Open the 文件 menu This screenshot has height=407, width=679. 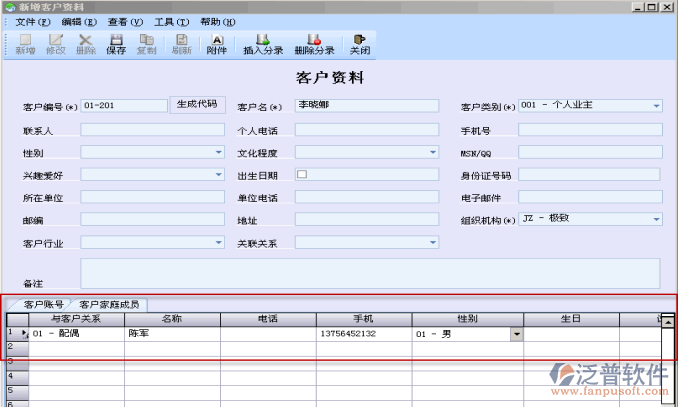tap(35, 21)
